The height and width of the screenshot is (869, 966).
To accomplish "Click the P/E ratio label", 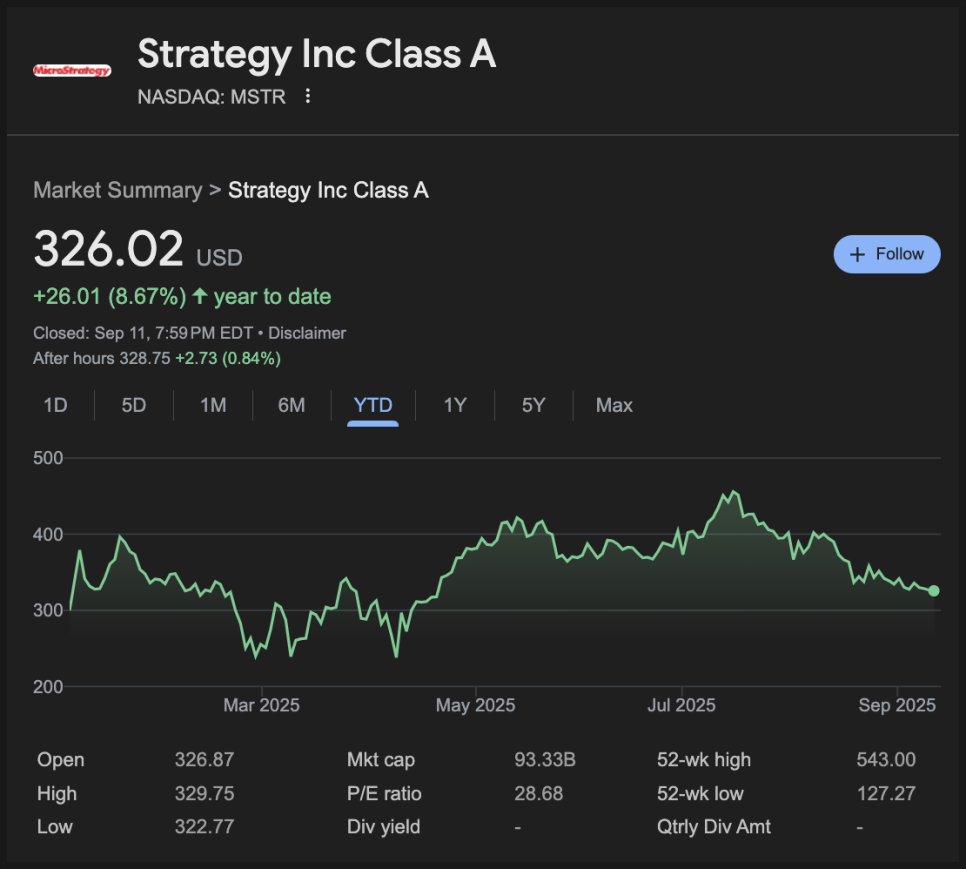I will tap(384, 793).
